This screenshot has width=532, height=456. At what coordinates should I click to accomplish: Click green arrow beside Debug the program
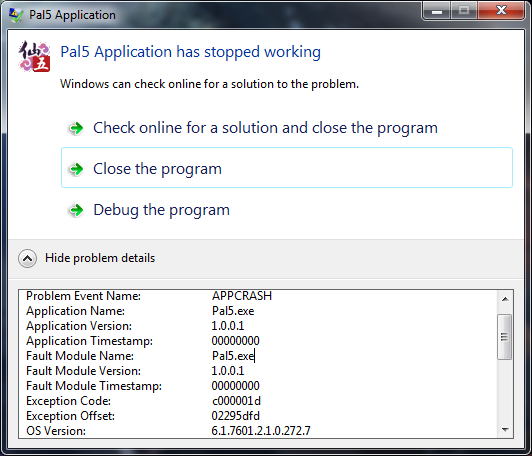pos(76,210)
